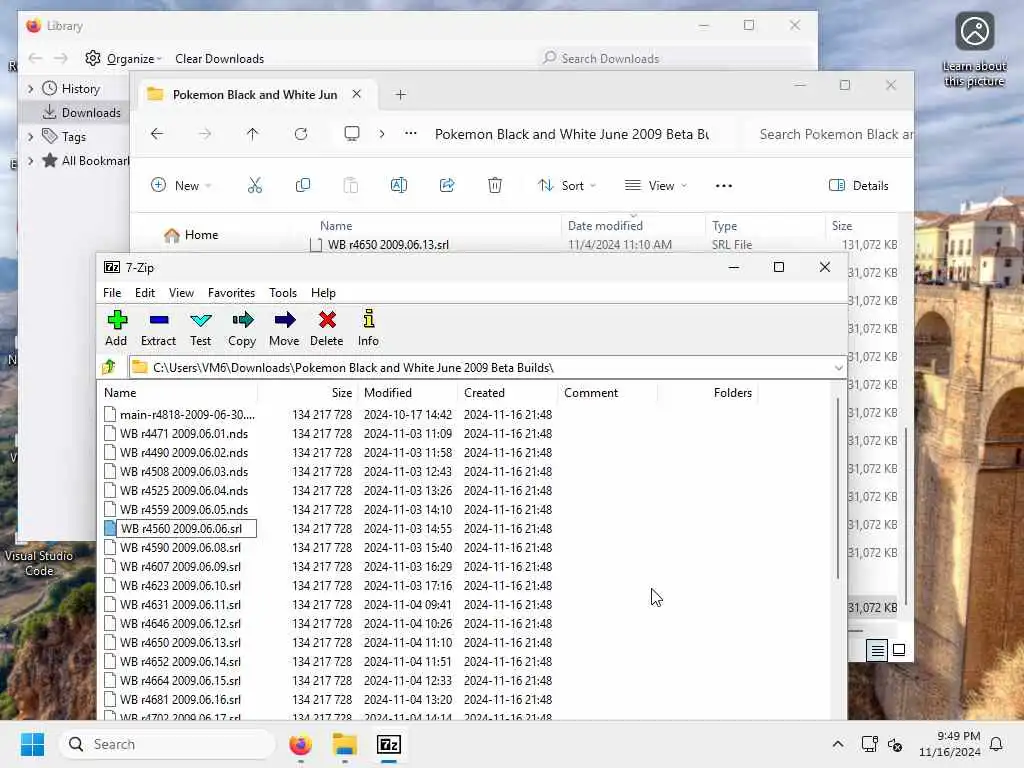
Task: Click the Test icon in 7-Zip
Action: coord(200,328)
